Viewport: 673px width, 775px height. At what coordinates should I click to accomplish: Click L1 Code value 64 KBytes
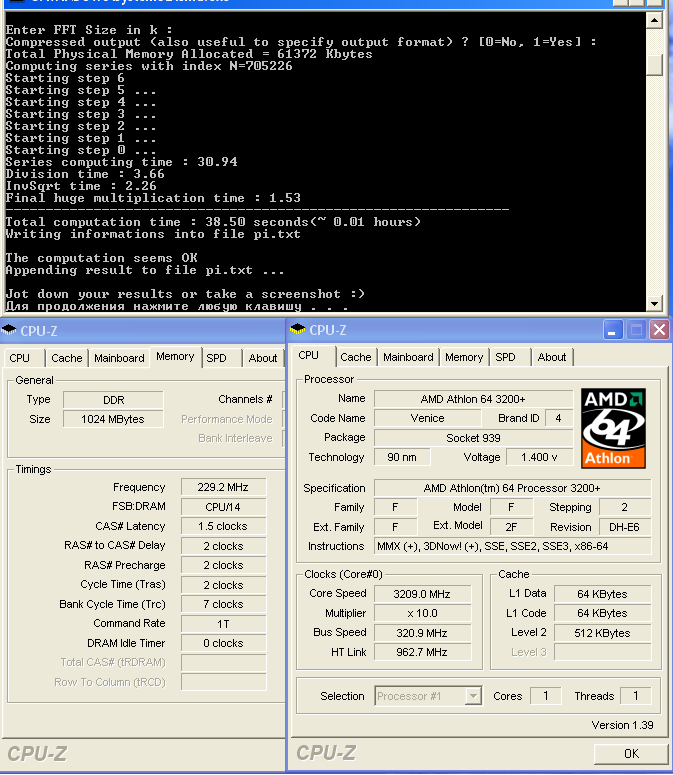tap(602, 613)
